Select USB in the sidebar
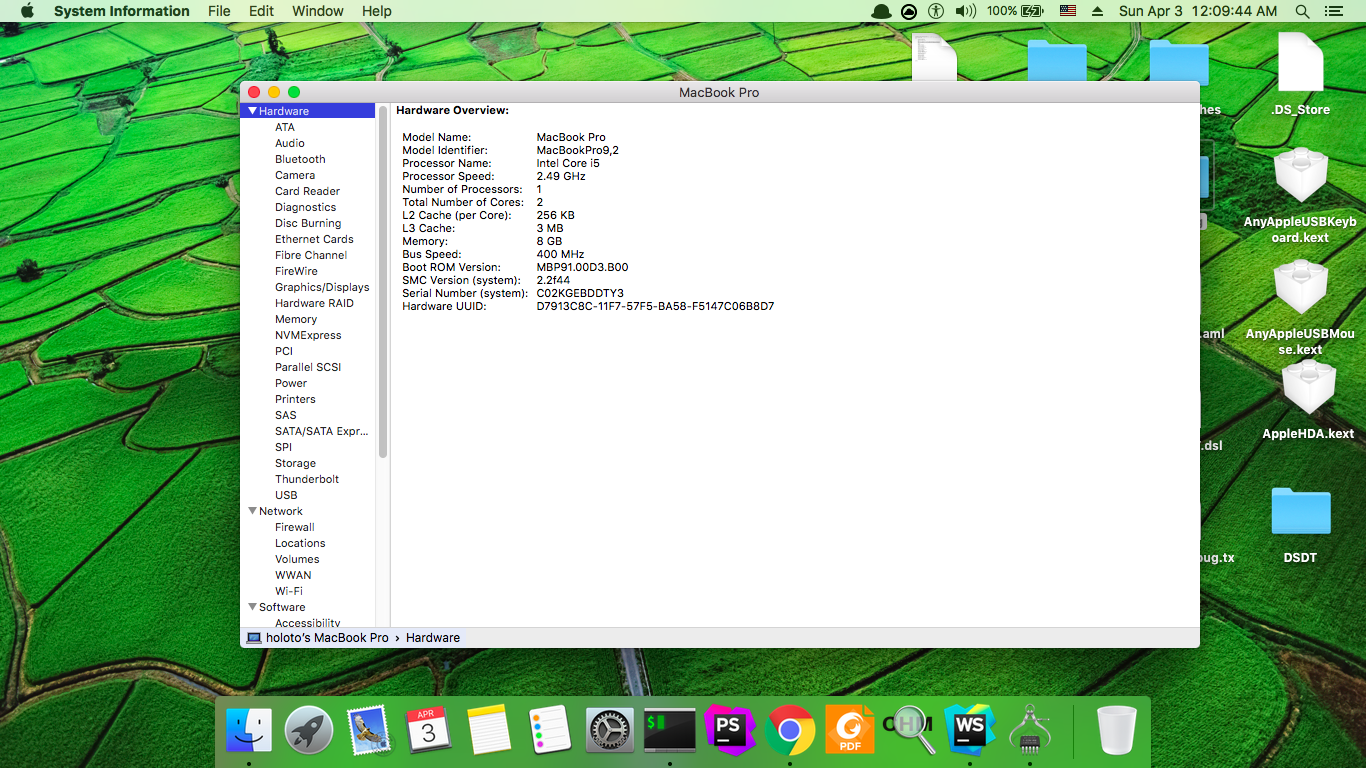 pyautogui.click(x=286, y=495)
